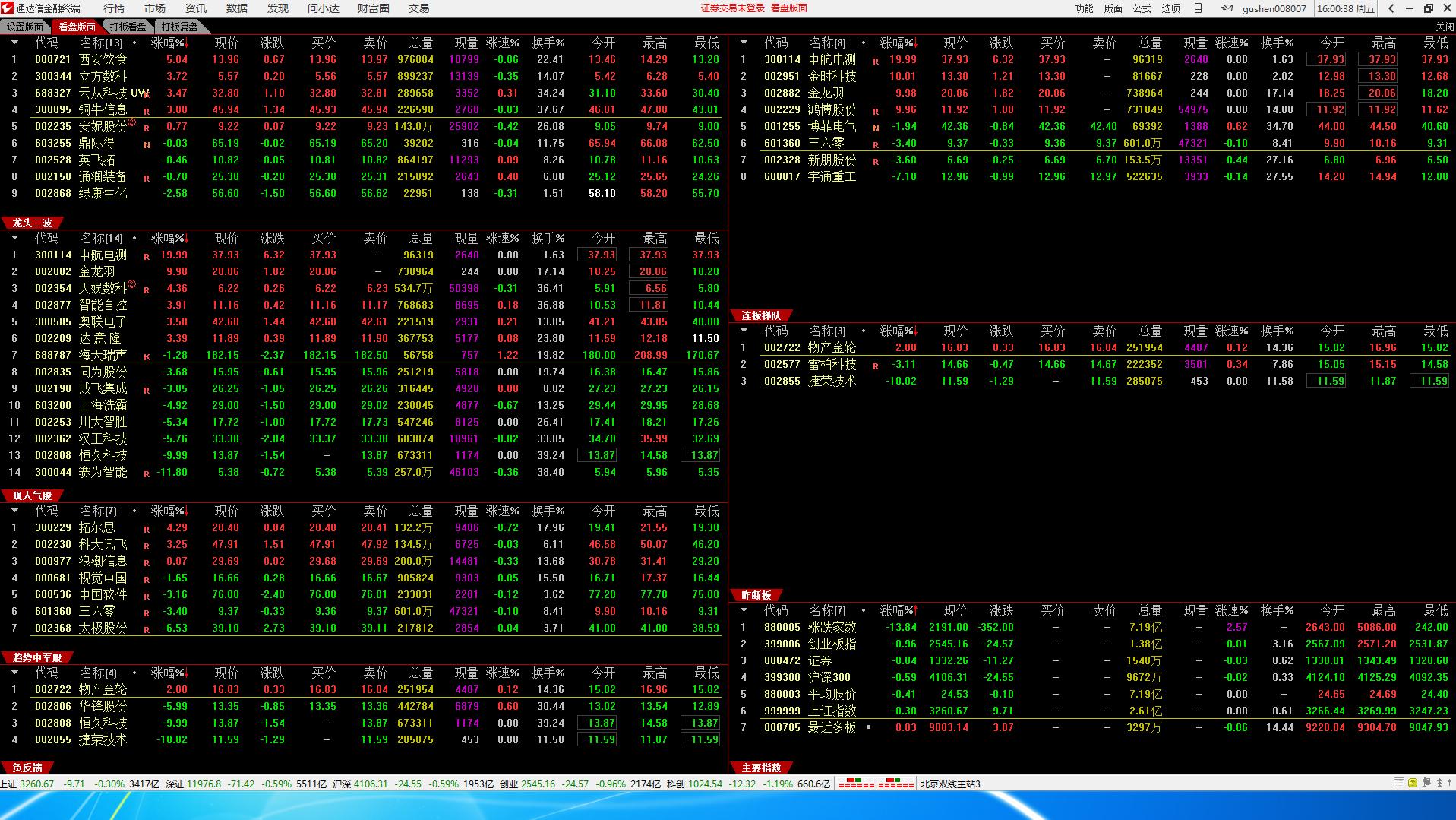Select the 宇通重工 stock row
Screen dimensions: 1456x820
(x=1093, y=176)
